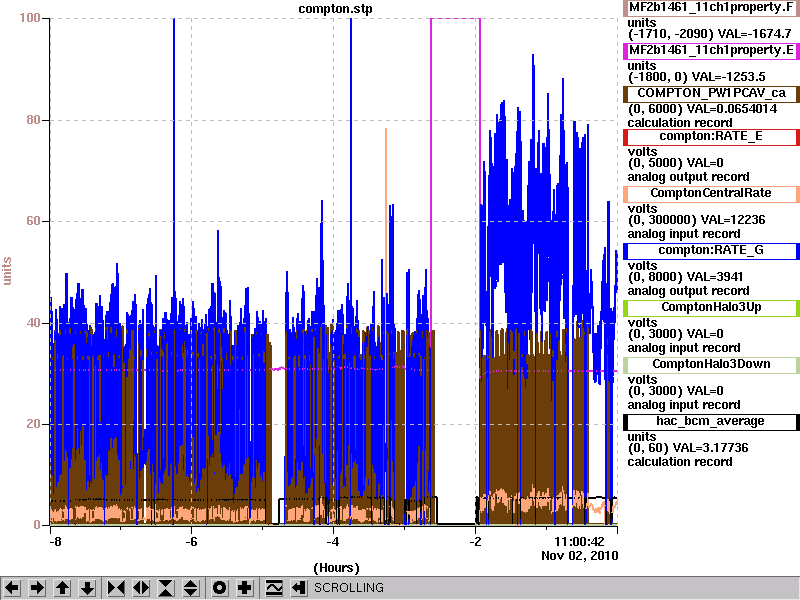Viewport: 800px width, 600px height.
Task: Select the ComptonHalo3Up legend entry
Action: point(711,307)
